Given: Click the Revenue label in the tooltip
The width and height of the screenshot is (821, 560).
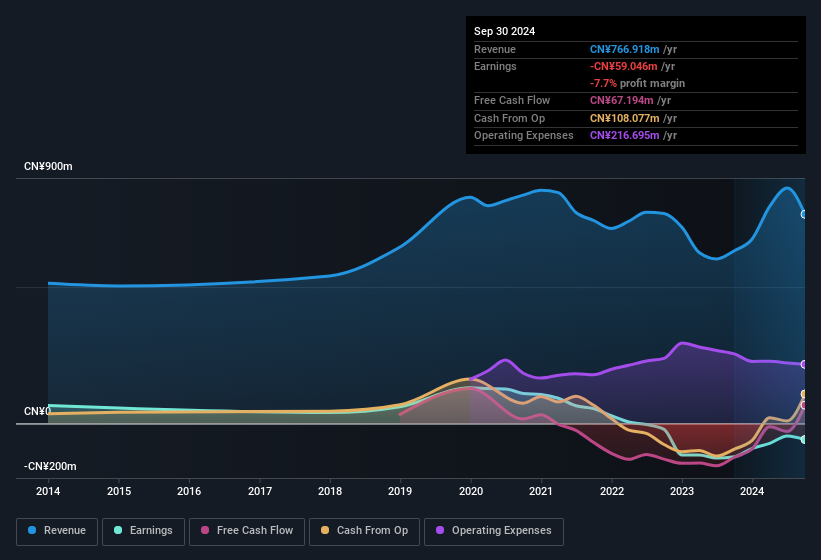Looking at the screenshot, I should click(495, 49).
